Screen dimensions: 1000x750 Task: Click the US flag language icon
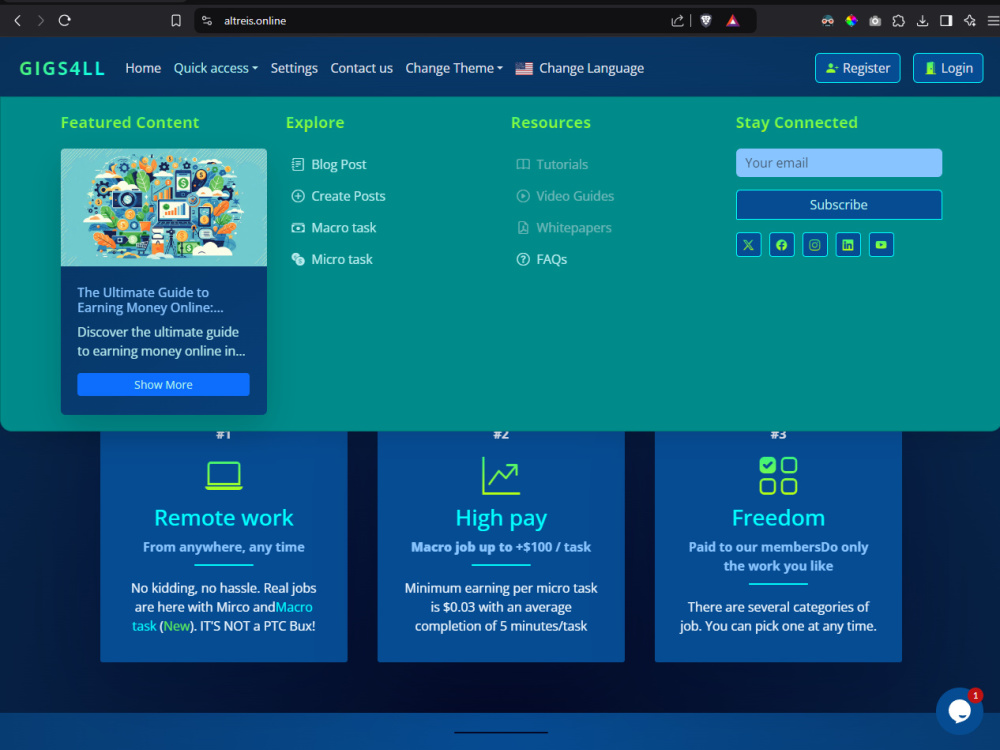coord(524,68)
